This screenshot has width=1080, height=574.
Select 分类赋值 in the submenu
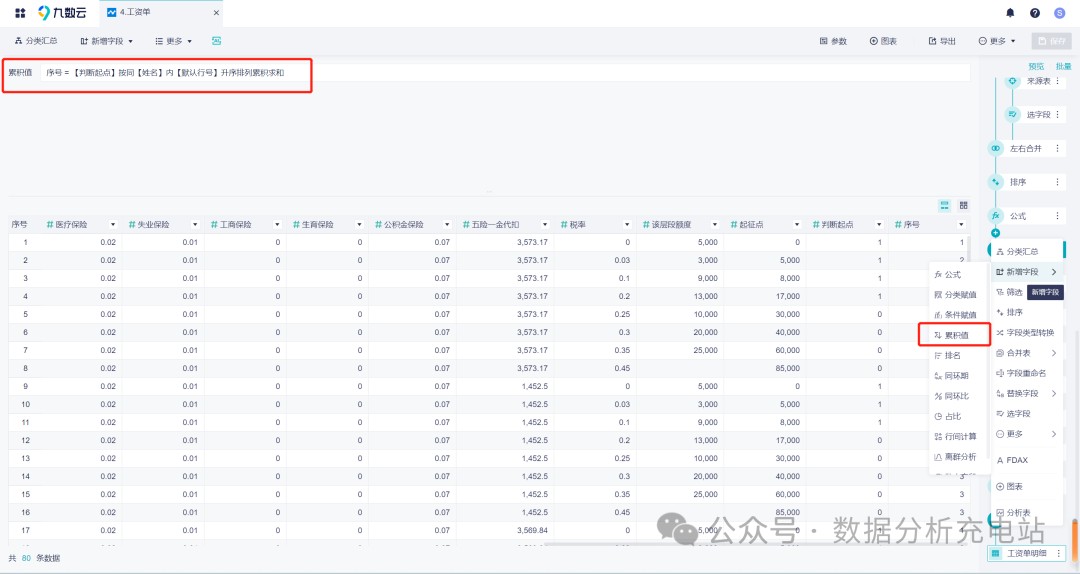(x=959, y=295)
